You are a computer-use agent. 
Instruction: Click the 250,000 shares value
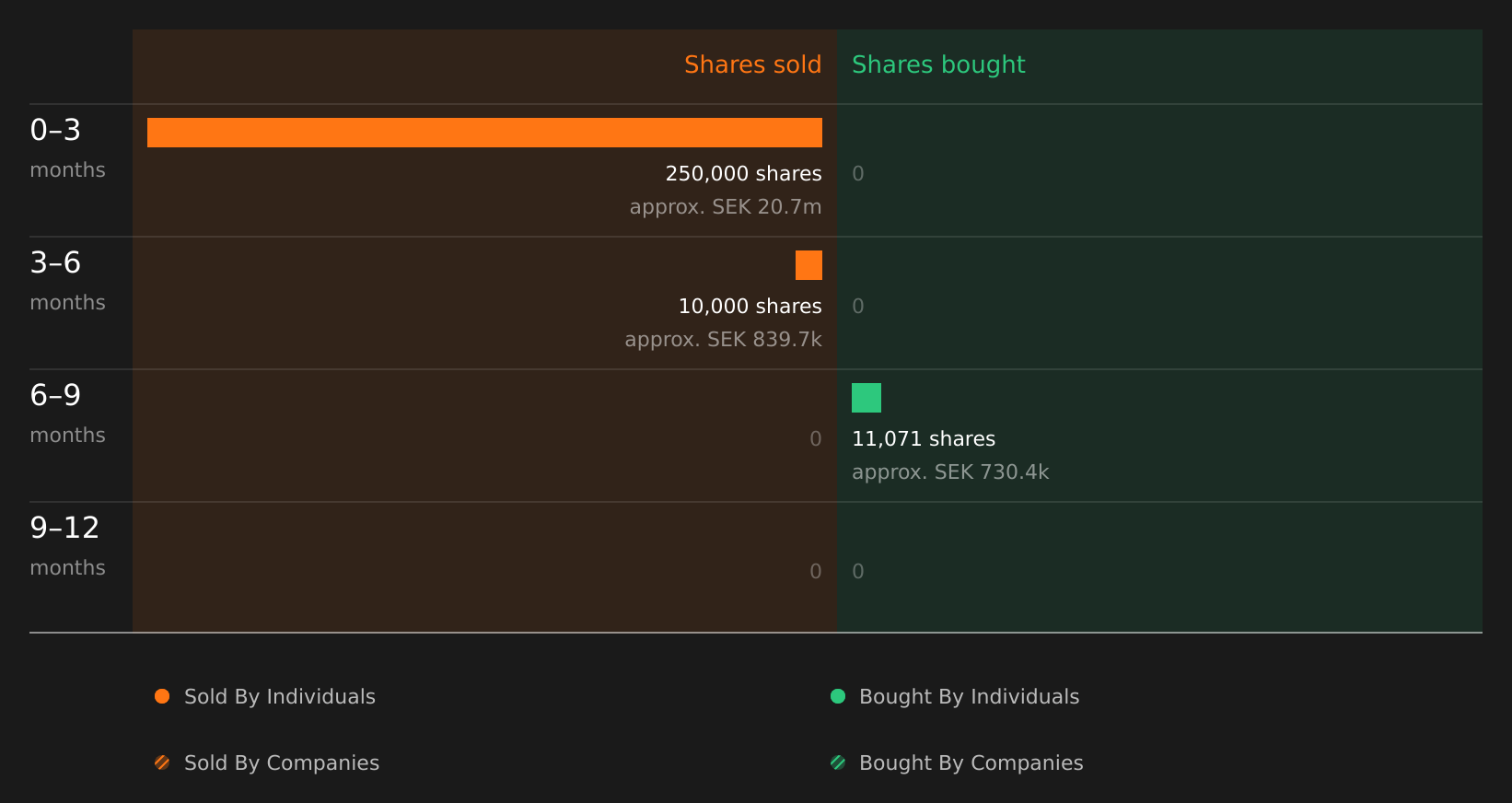pos(743,173)
